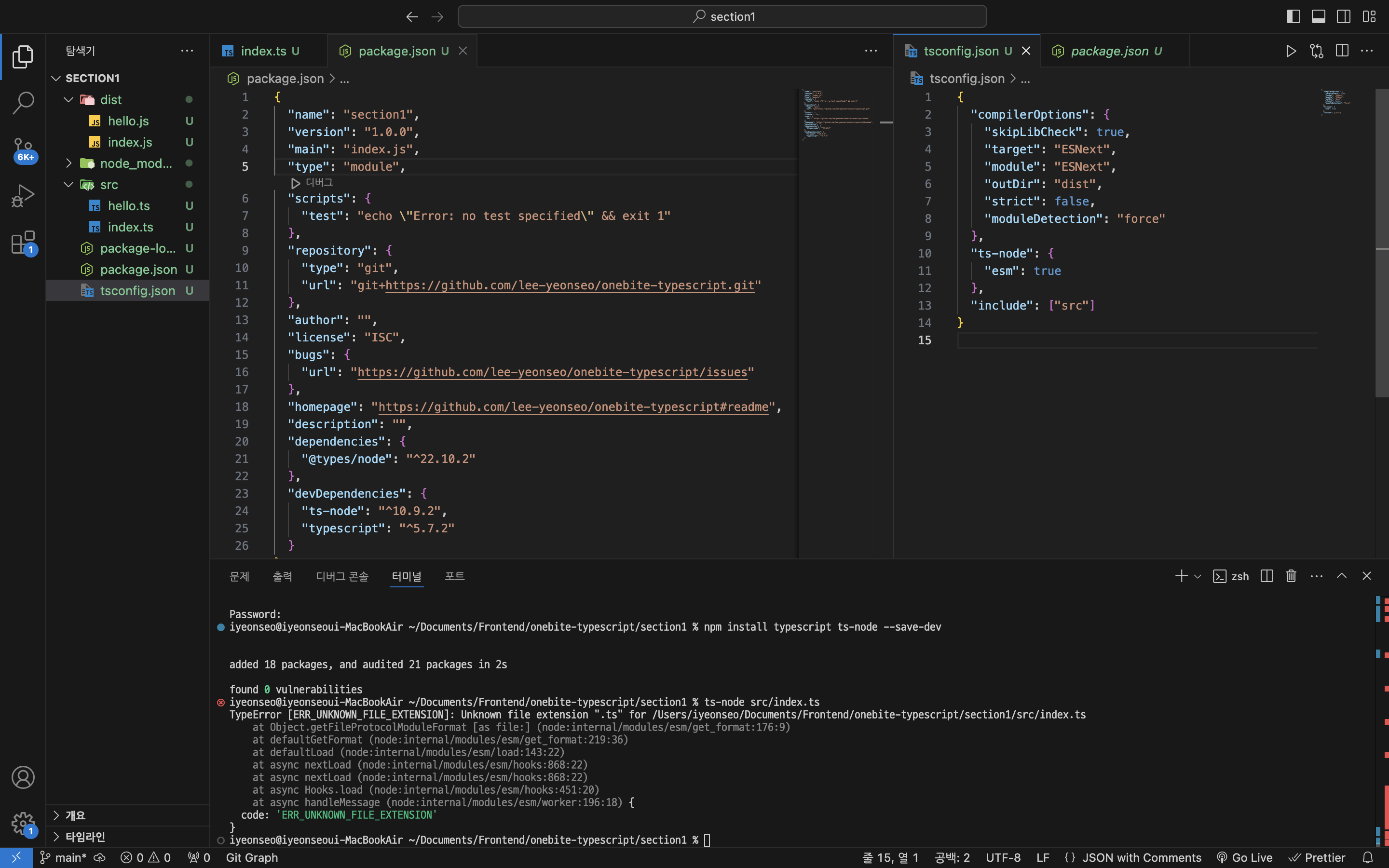Switch to the right package.json italic tab
This screenshot has height=868, width=1389.
[x=1115, y=51]
